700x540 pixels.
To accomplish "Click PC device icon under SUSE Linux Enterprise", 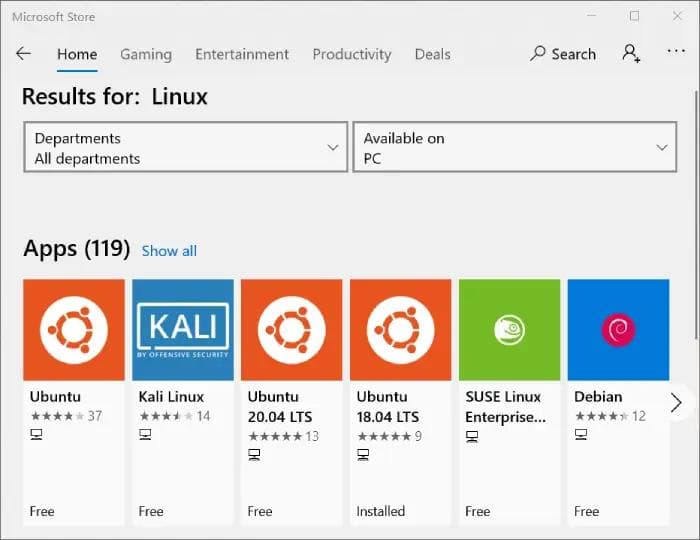I will click(x=472, y=436).
